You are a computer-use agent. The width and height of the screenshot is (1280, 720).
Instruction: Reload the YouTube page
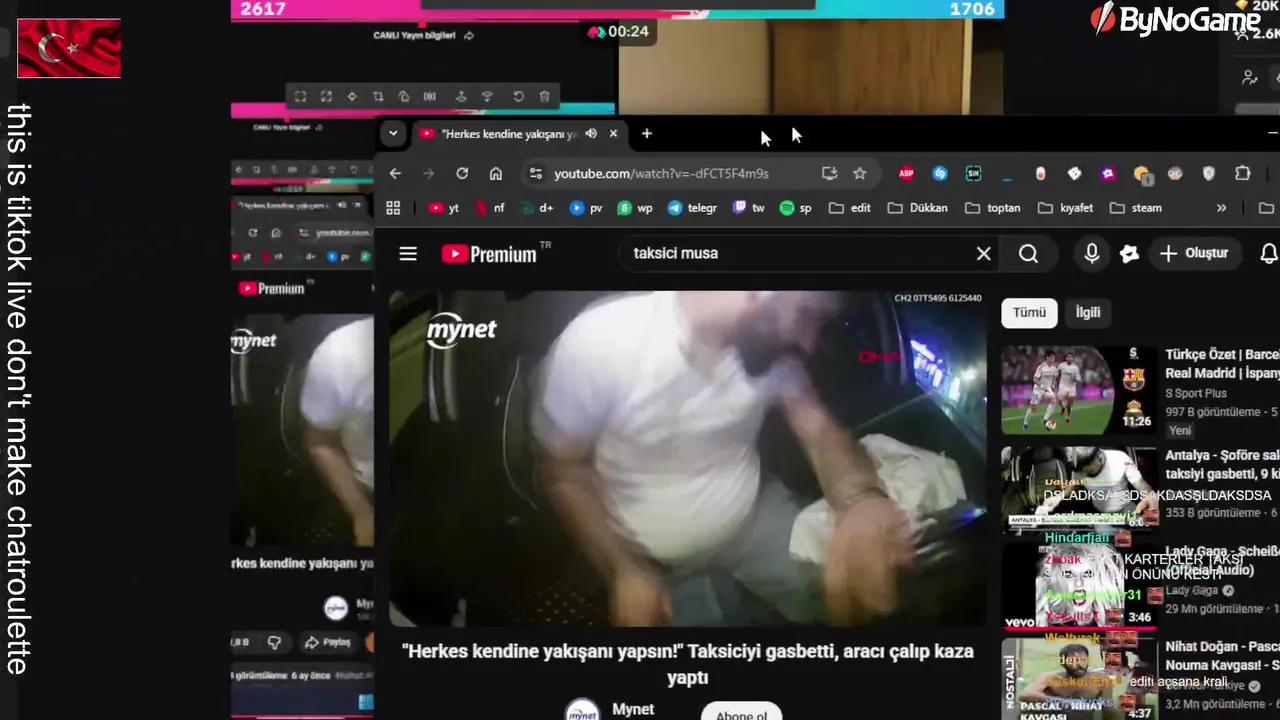(x=462, y=174)
